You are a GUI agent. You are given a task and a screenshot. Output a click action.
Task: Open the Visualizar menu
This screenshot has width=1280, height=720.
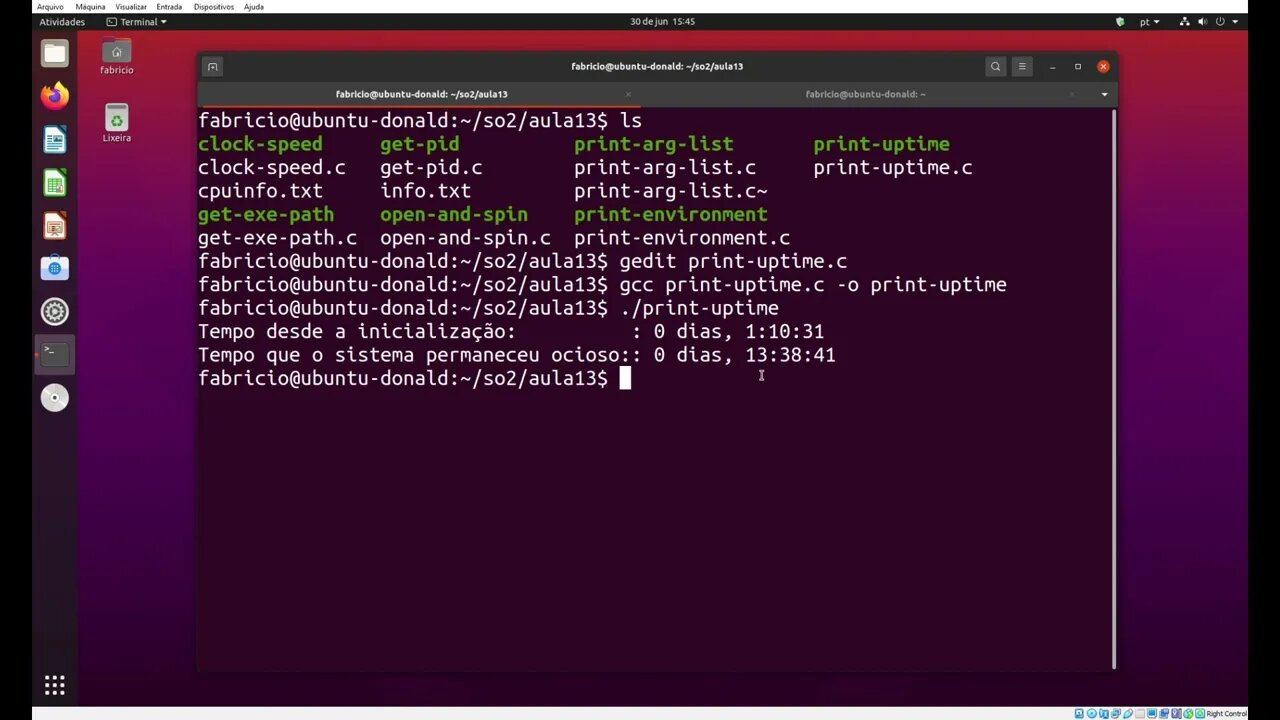tap(131, 7)
